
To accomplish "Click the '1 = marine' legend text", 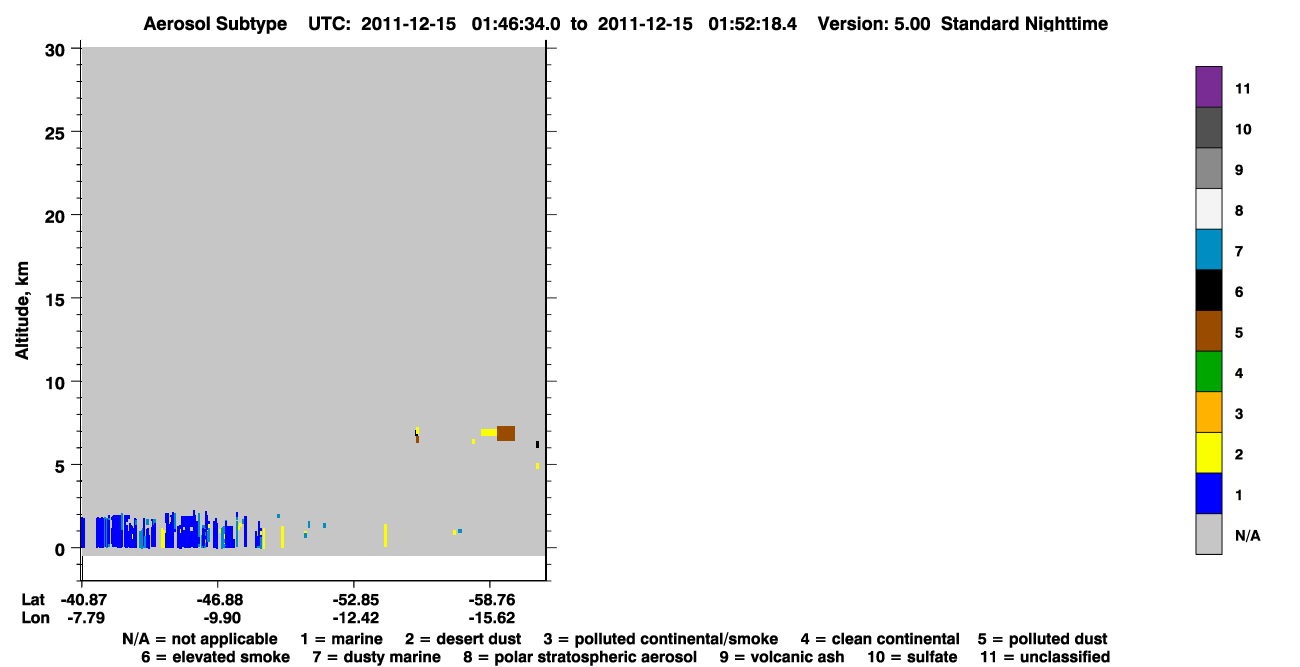I will pos(342,639).
